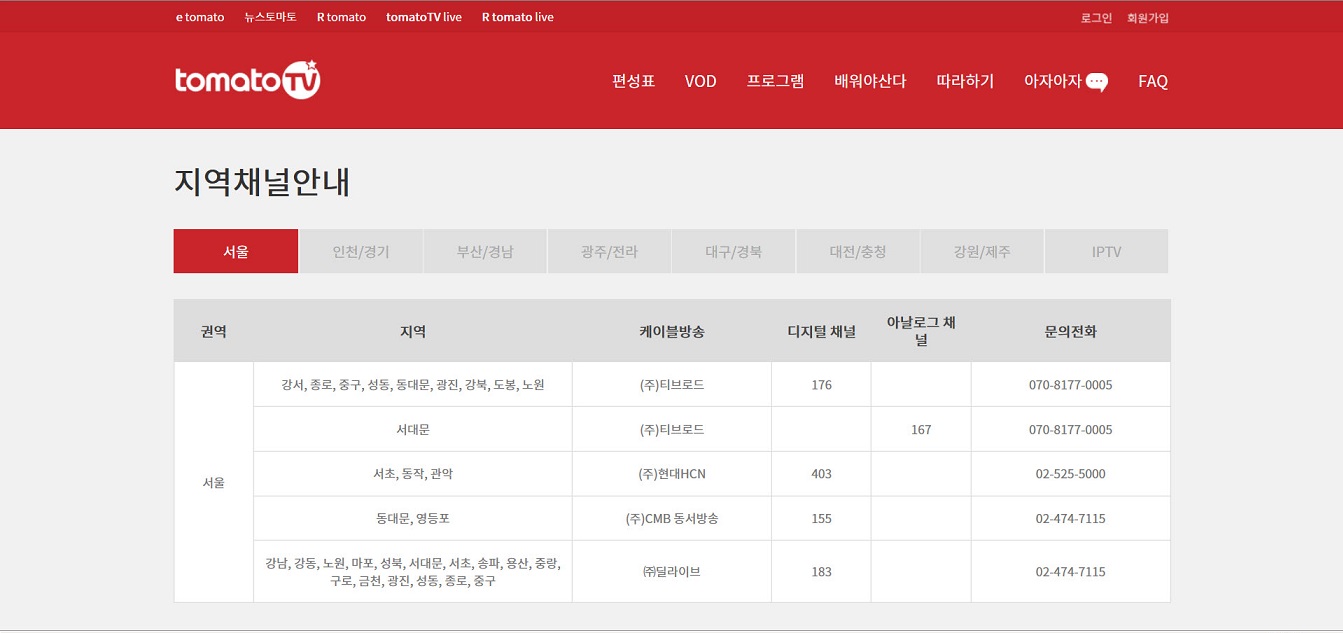Click the 회원가입 link
1343x633 pixels.
[1147, 17]
